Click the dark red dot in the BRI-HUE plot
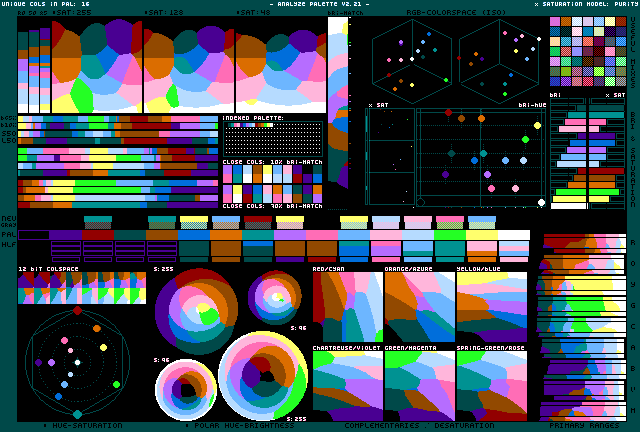The height and width of the screenshot is (432, 640). (x=448, y=112)
